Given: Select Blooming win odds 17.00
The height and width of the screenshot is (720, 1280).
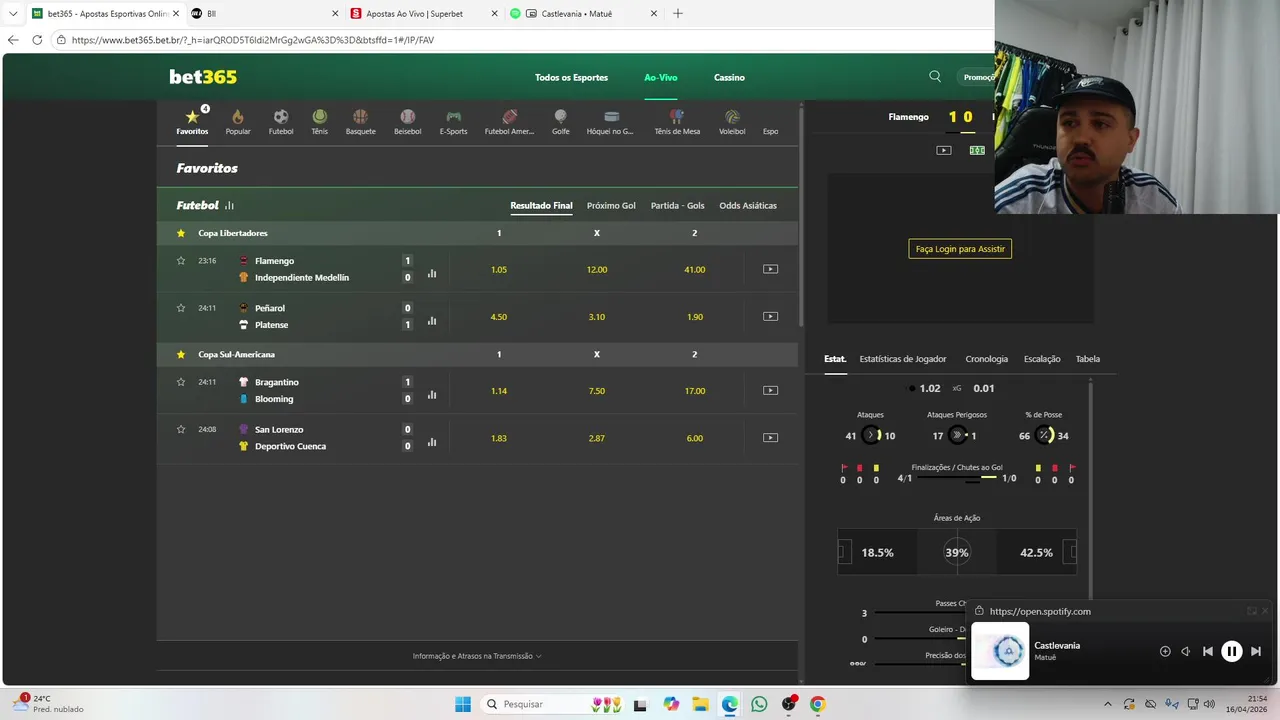Looking at the screenshot, I should point(694,391).
